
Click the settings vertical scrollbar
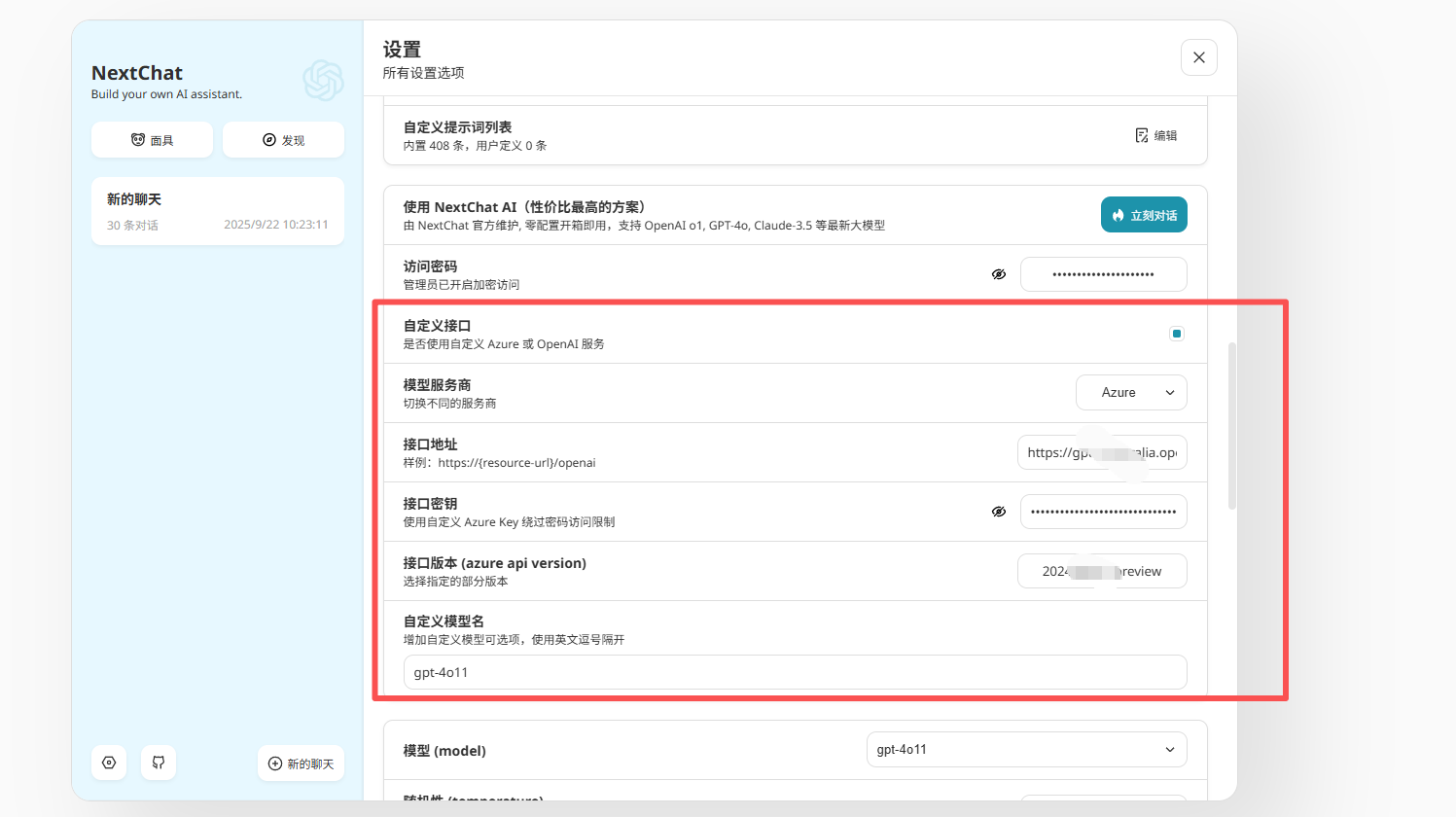[x=1231, y=426]
